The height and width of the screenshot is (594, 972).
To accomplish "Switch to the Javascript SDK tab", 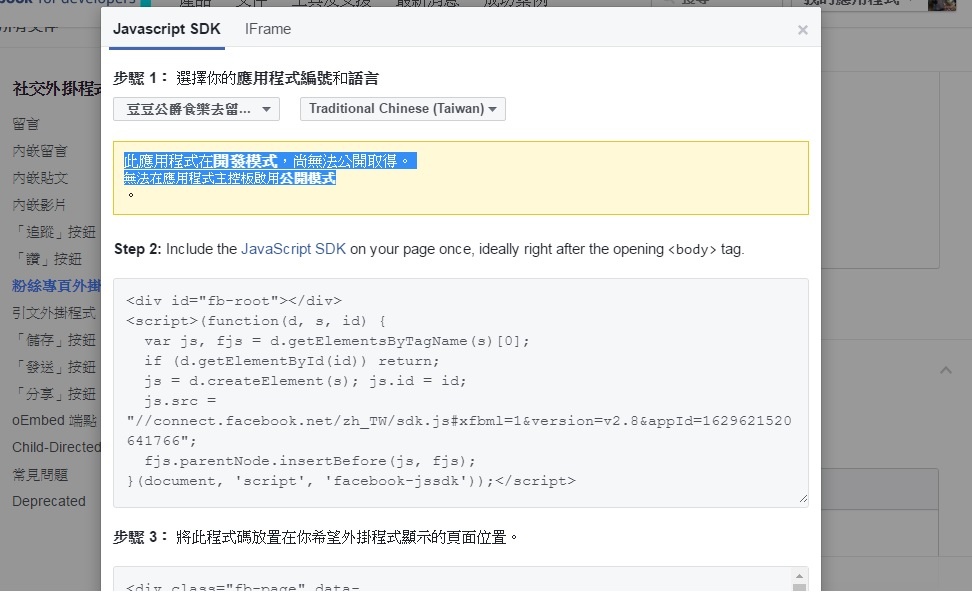I will (x=167, y=29).
